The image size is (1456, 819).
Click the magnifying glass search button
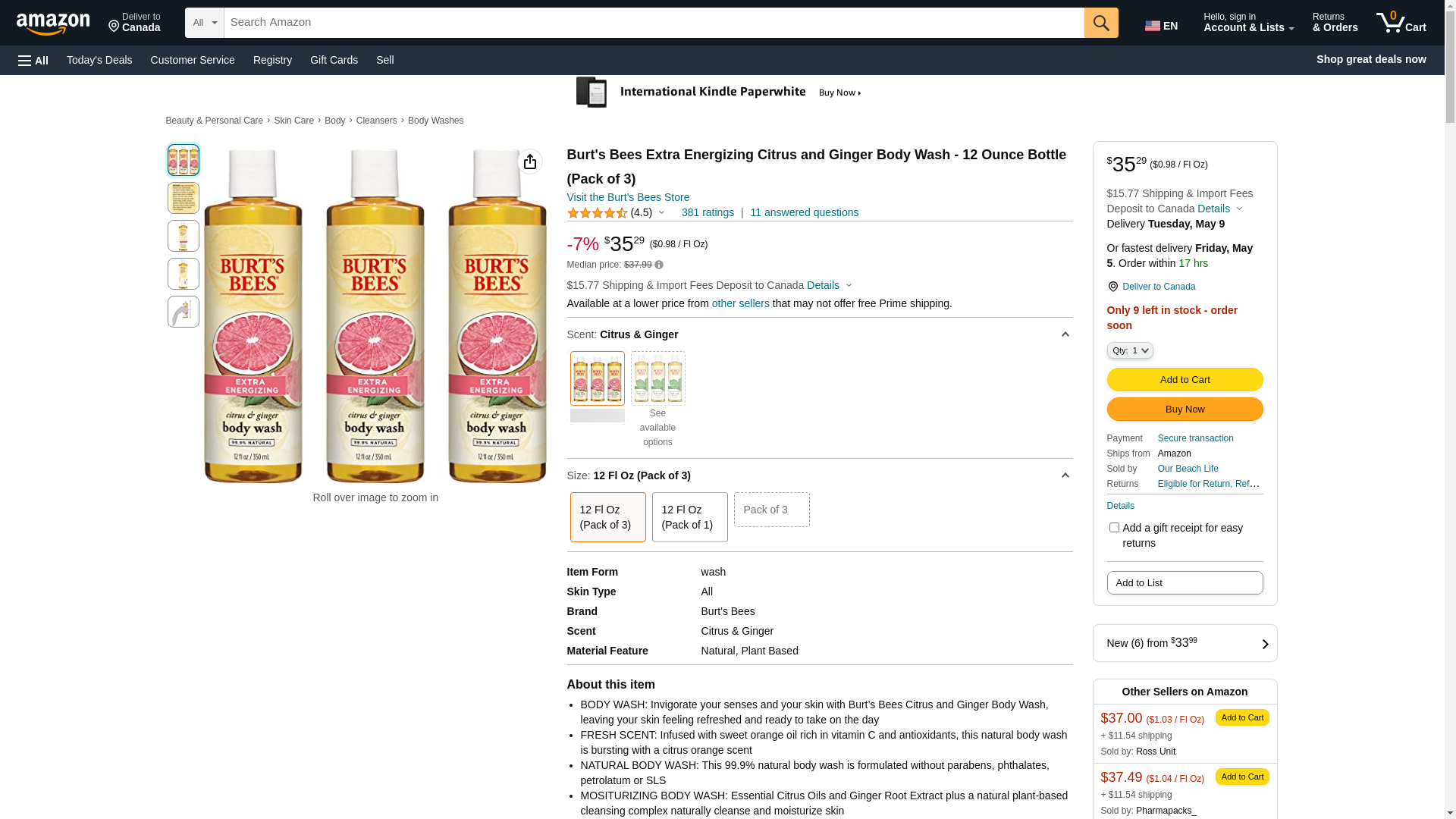coord(1100,23)
